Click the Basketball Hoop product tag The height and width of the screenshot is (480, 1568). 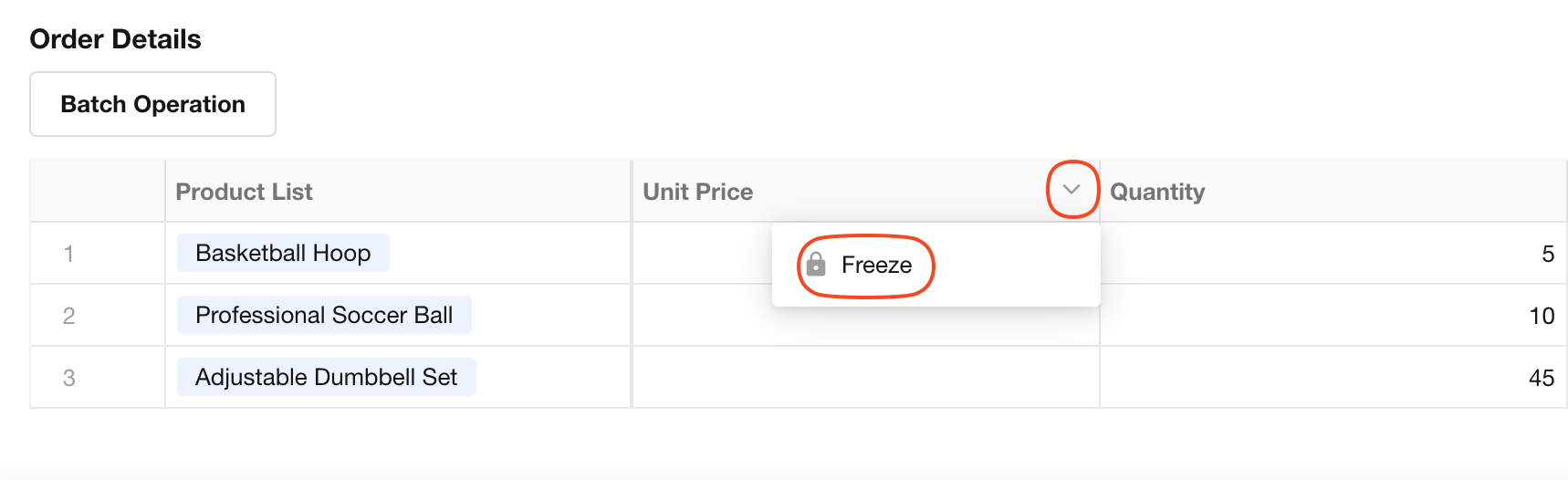click(283, 253)
